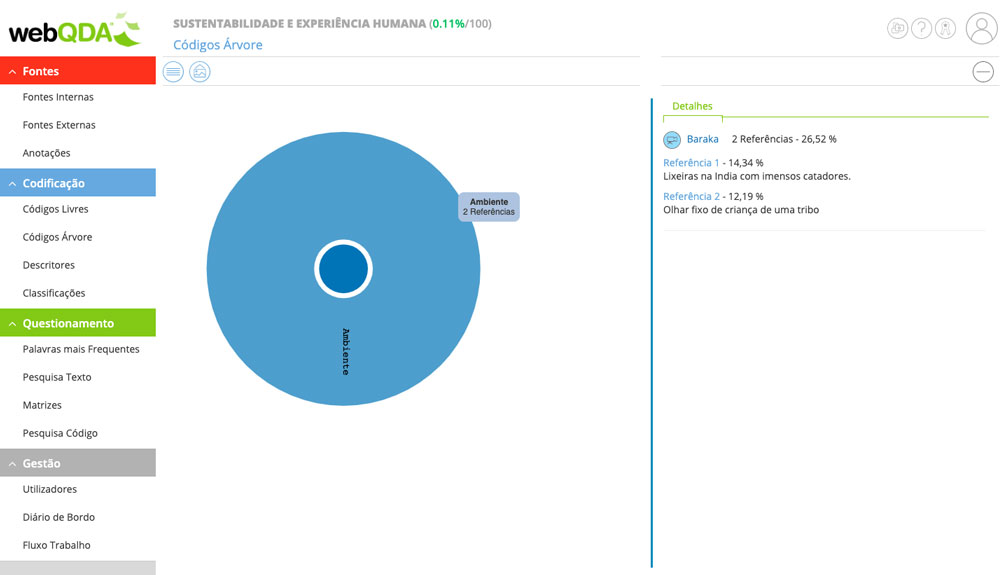The height and width of the screenshot is (575, 1006).
Task: Click the '2 Referências - 26,52 %' text
Action: pyautogui.click(x=784, y=139)
